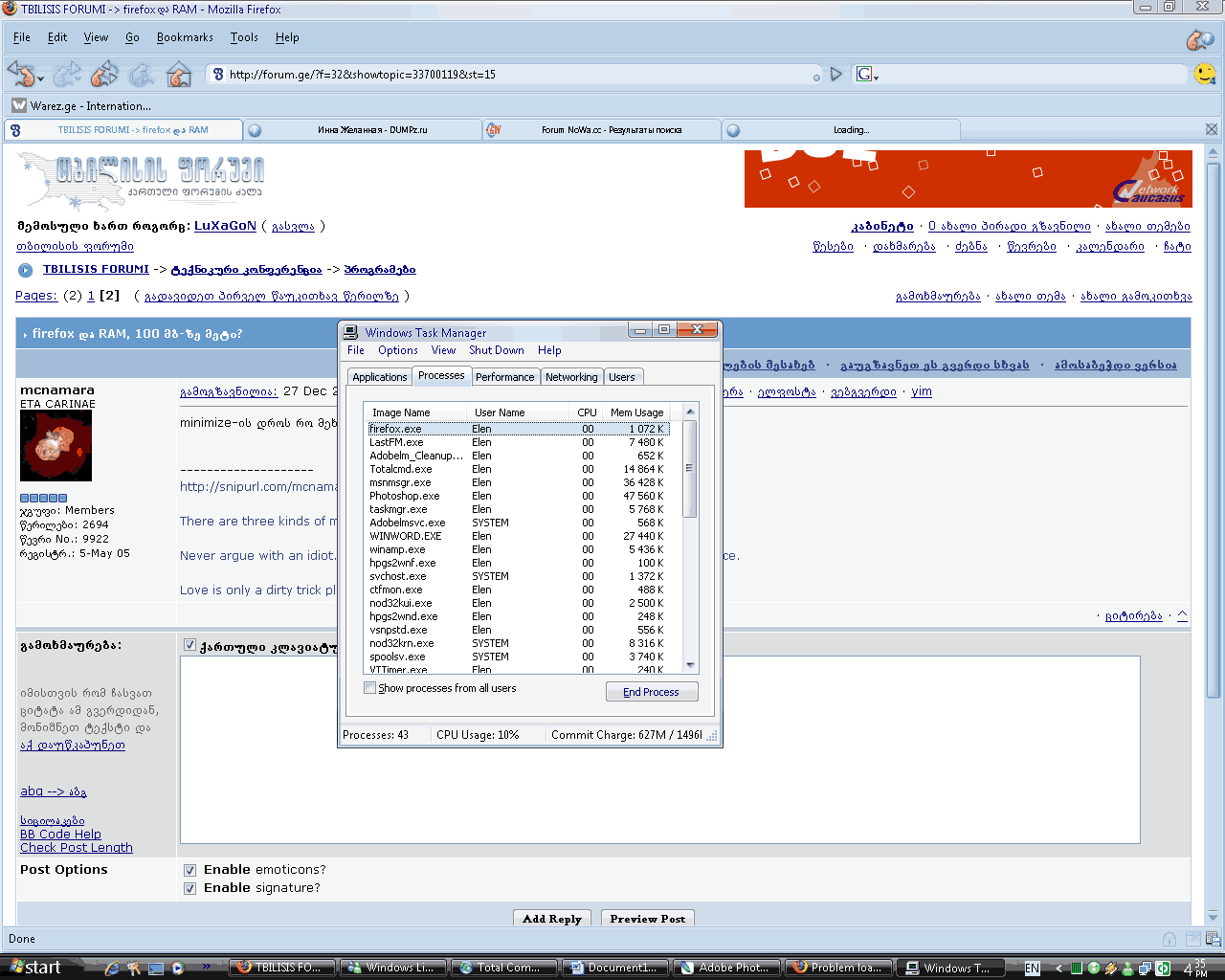The width and height of the screenshot is (1225, 980).
Task: Expand hidden quick launch items chevron
Action: pos(206,967)
